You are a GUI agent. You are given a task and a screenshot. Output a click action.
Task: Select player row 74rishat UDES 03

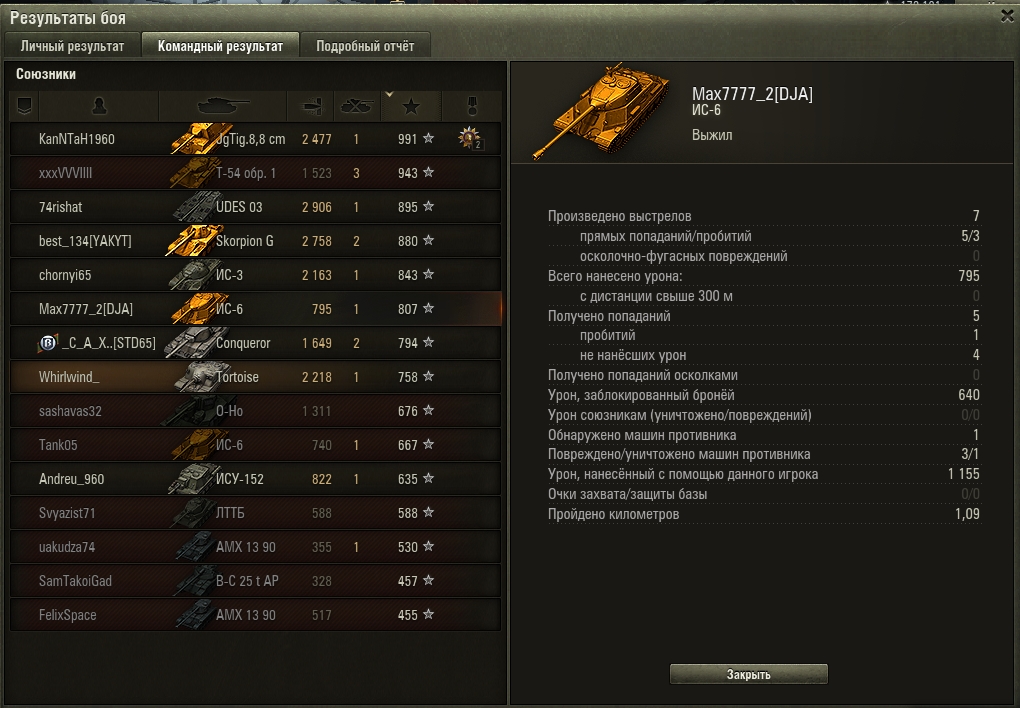256,207
